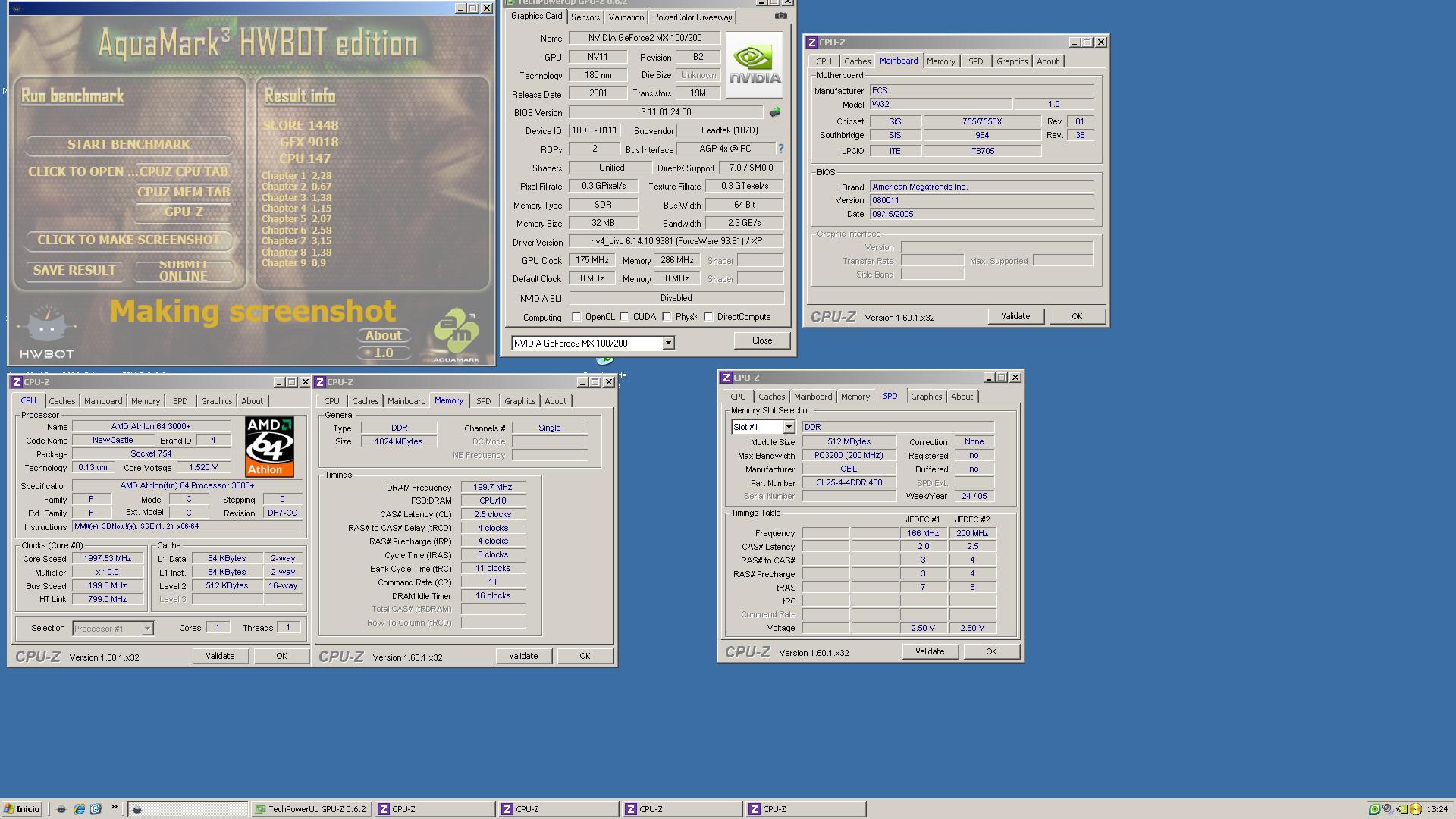Click the CPU-Z title icon in SPD window
Screen dimensions: 1456x819
pyautogui.click(x=726, y=378)
